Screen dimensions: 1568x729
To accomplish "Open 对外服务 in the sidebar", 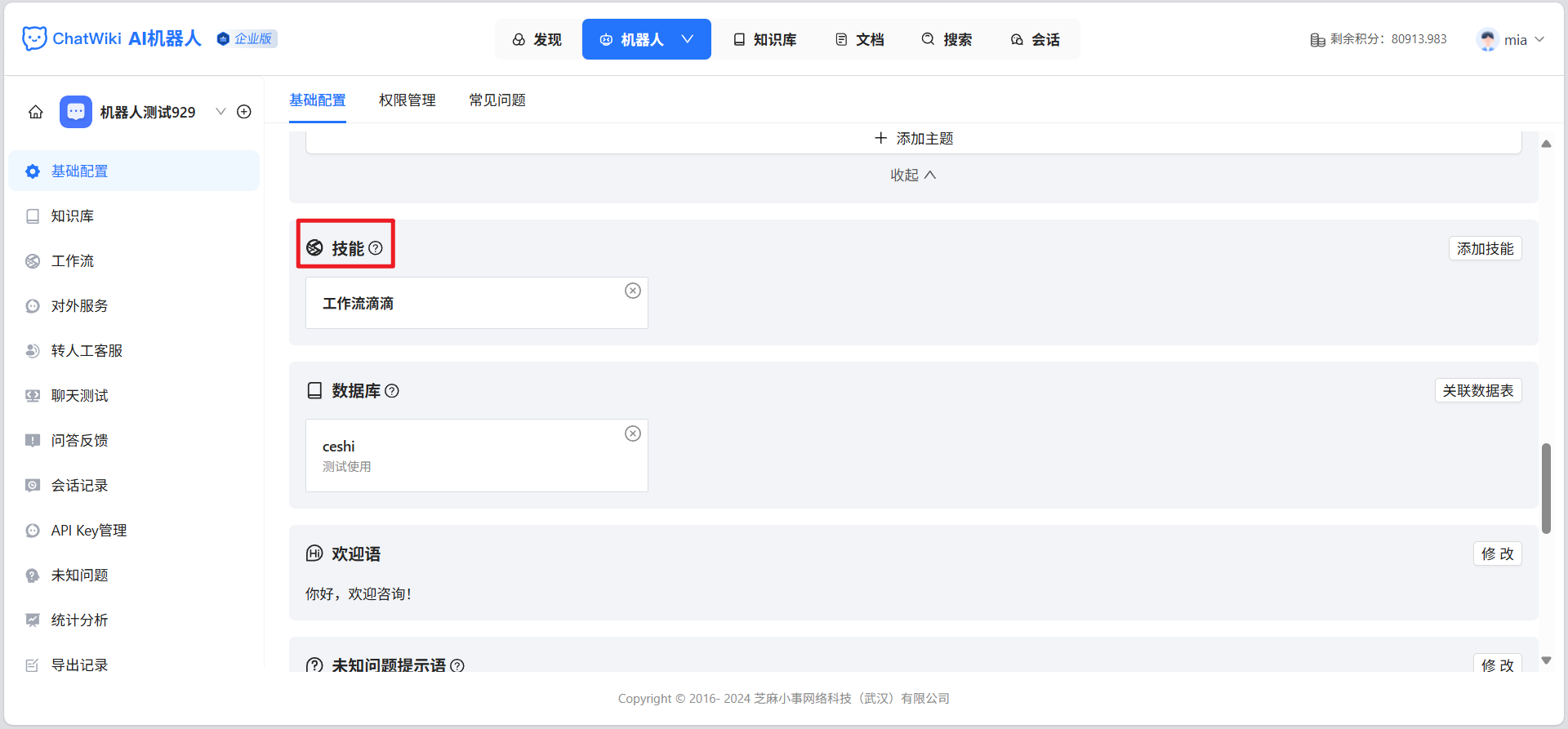I will pos(134,305).
